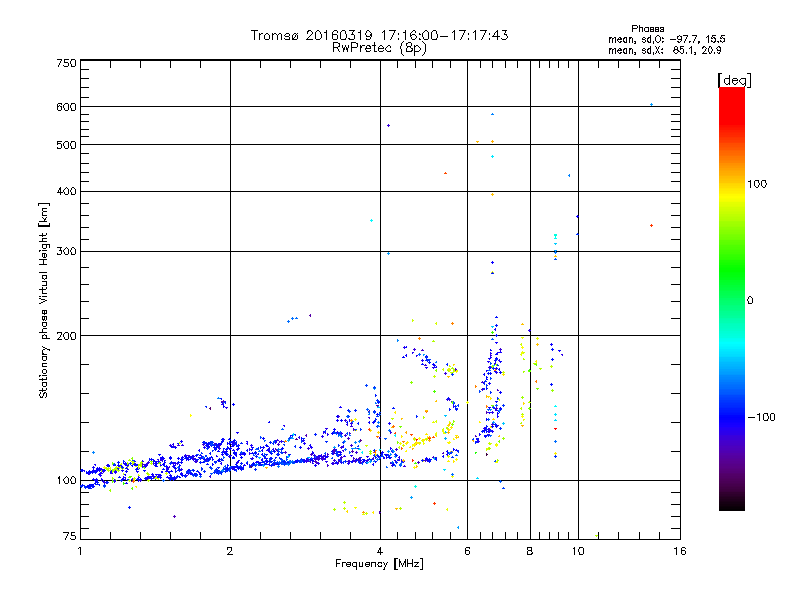Click 'mean, sd,O: -97.7, 15.5' text
This screenshot has width=800, height=600.
pos(667,39)
